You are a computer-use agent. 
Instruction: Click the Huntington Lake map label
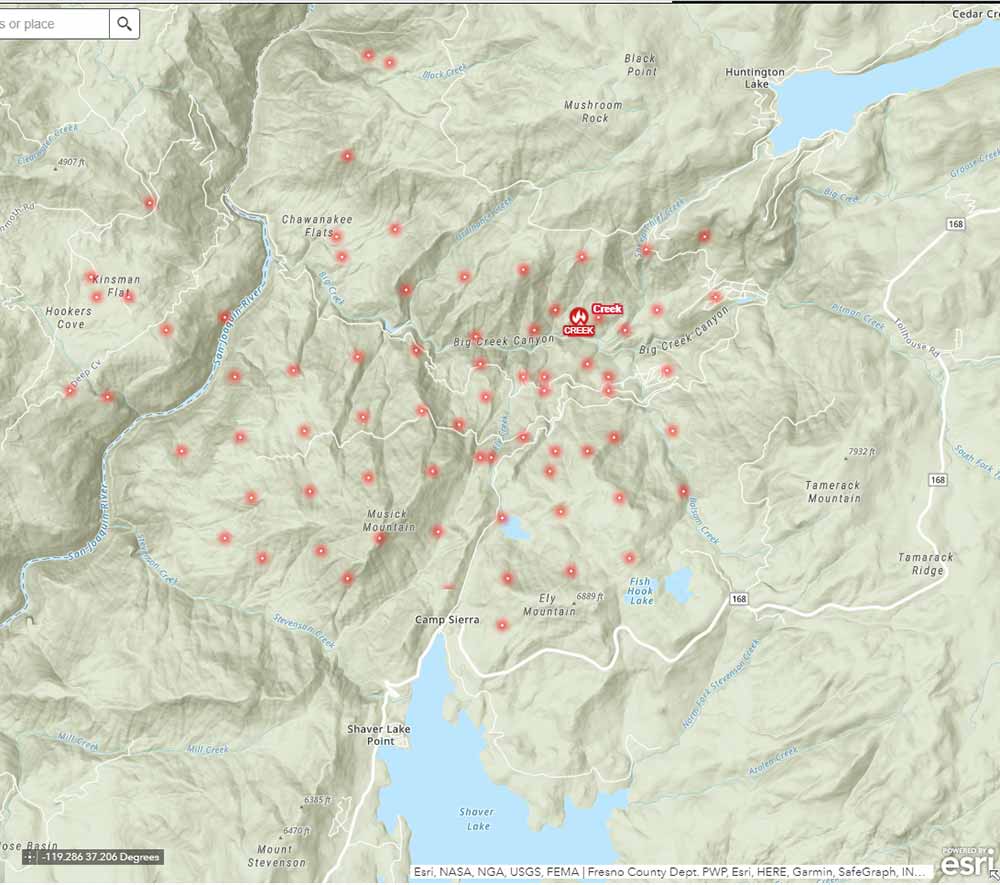point(755,79)
